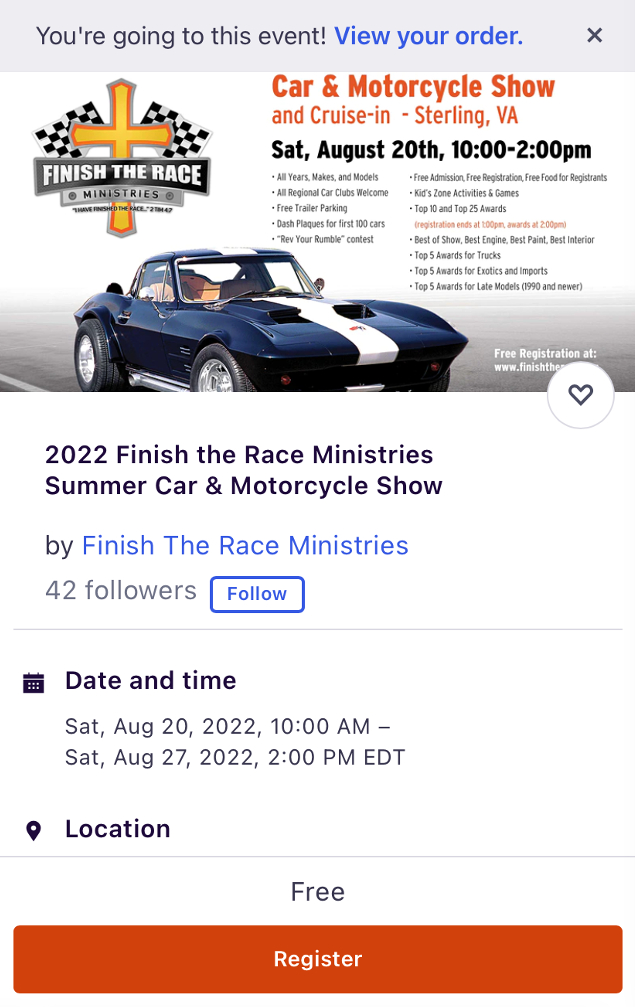Viewport: 635px width, 1007px height.
Task: Select the Date and time heading
Action: point(150,681)
